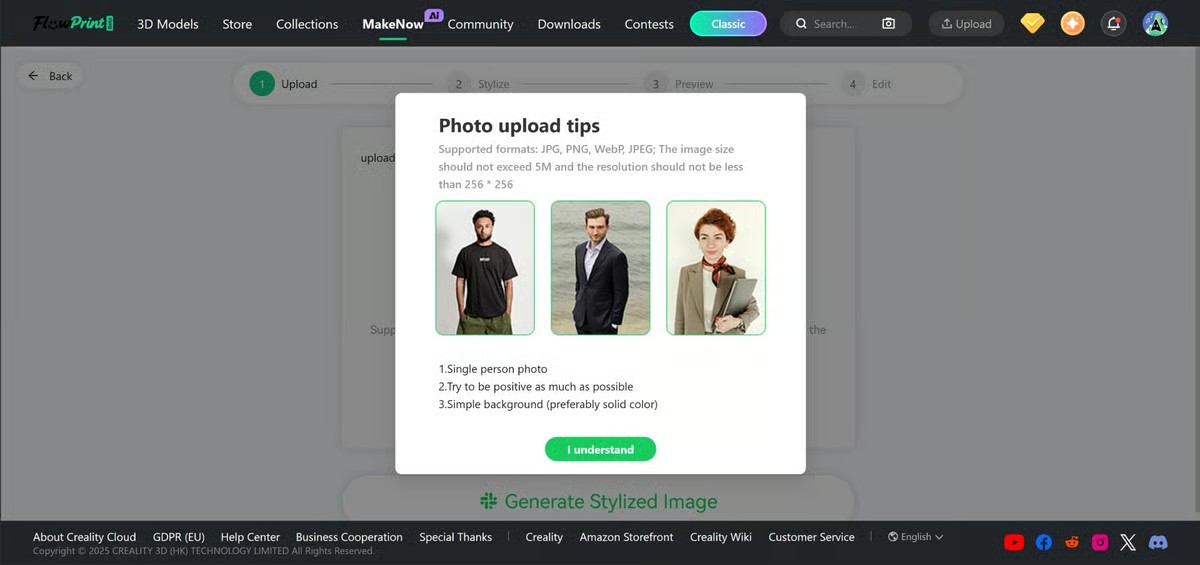
Task: Click the orange sparkle credits icon
Action: click(x=1072, y=24)
